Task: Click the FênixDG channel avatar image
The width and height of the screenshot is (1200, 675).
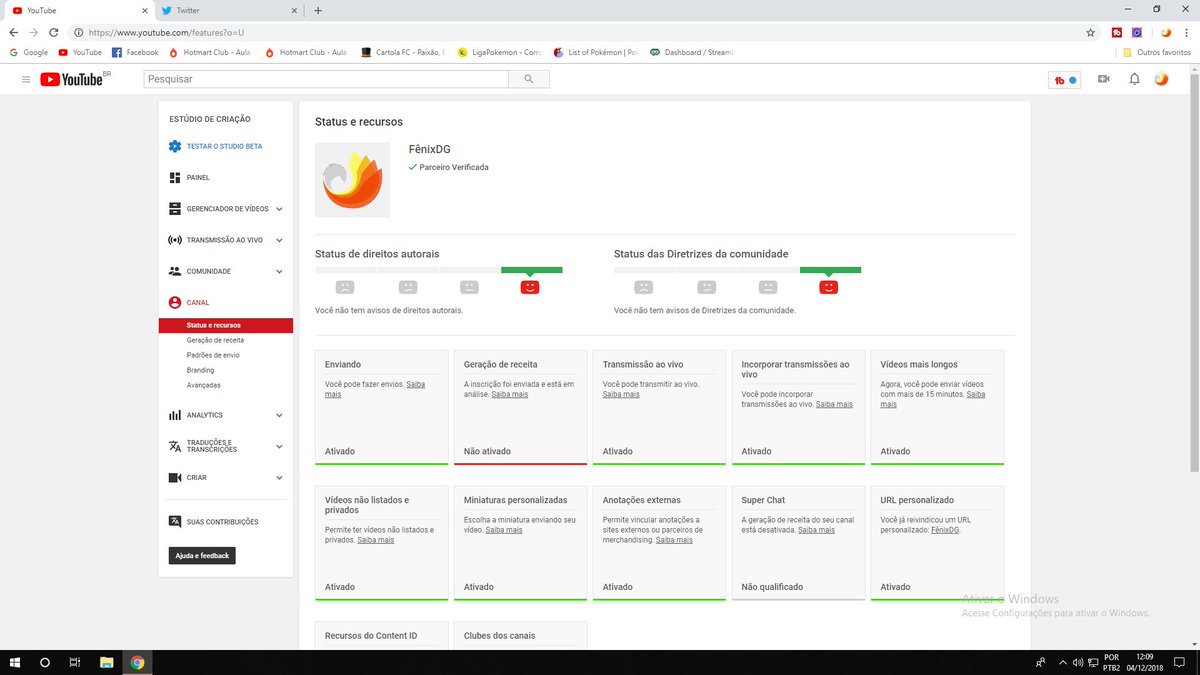Action: pyautogui.click(x=352, y=180)
